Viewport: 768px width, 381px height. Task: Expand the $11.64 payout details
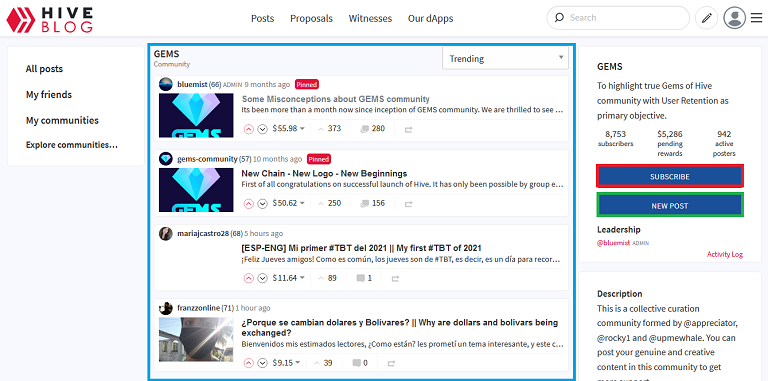tap(288, 278)
